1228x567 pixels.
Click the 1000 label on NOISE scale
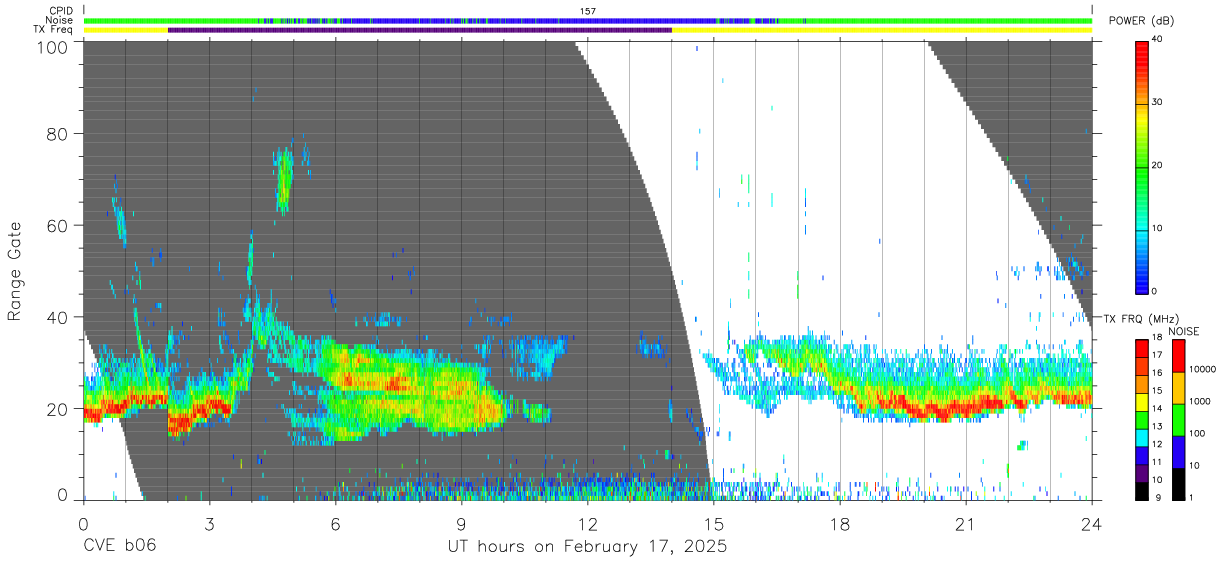[1199, 401]
